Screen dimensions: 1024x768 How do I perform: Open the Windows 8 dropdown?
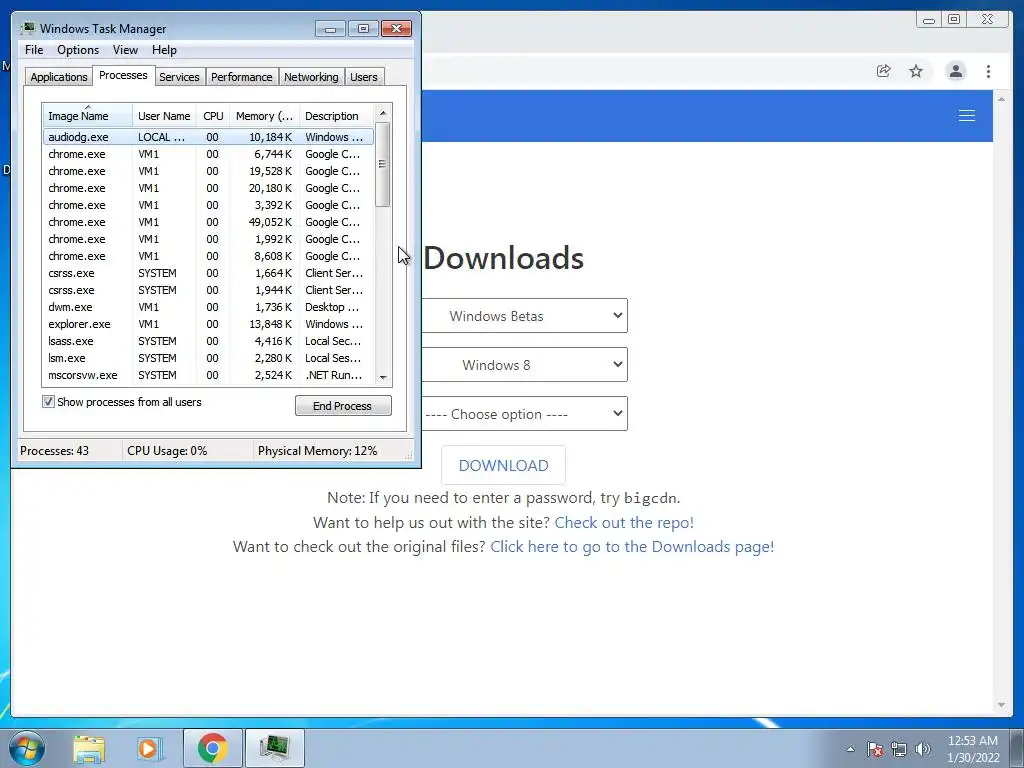(525, 365)
